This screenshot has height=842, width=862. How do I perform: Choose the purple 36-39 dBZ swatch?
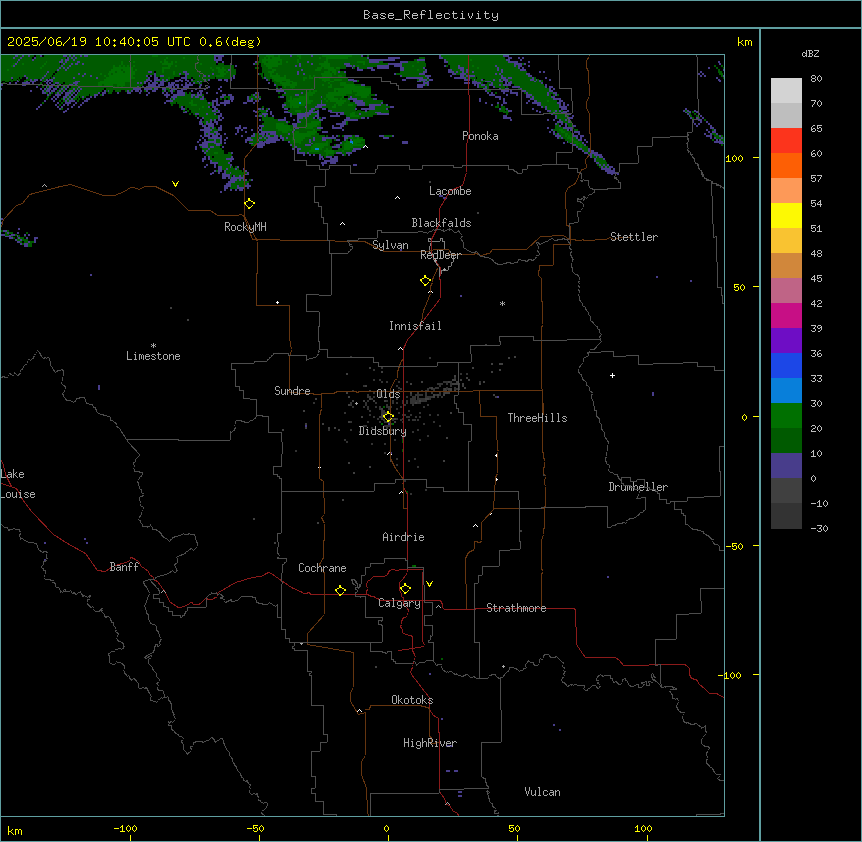[786, 341]
